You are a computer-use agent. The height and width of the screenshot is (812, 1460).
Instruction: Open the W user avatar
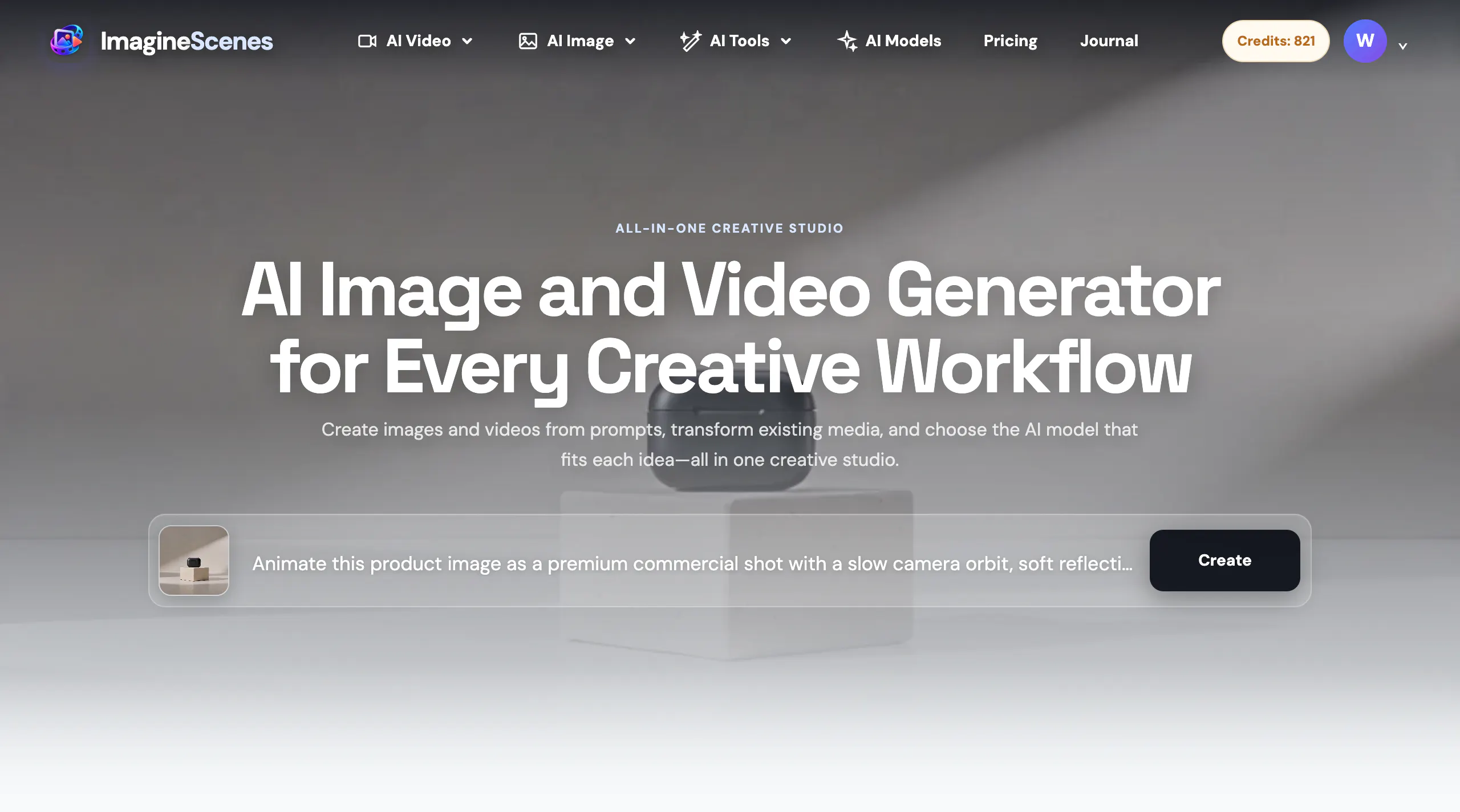click(x=1365, y=41)
